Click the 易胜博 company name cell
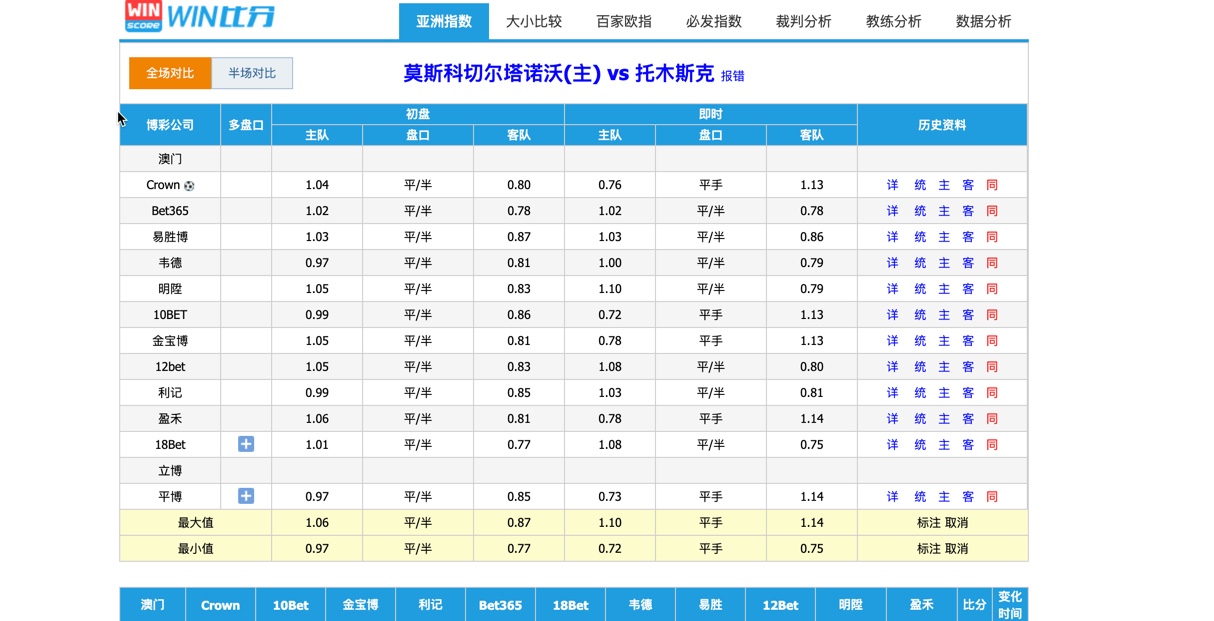This screenshot has height=621, width=1214. tap(170, 237)
